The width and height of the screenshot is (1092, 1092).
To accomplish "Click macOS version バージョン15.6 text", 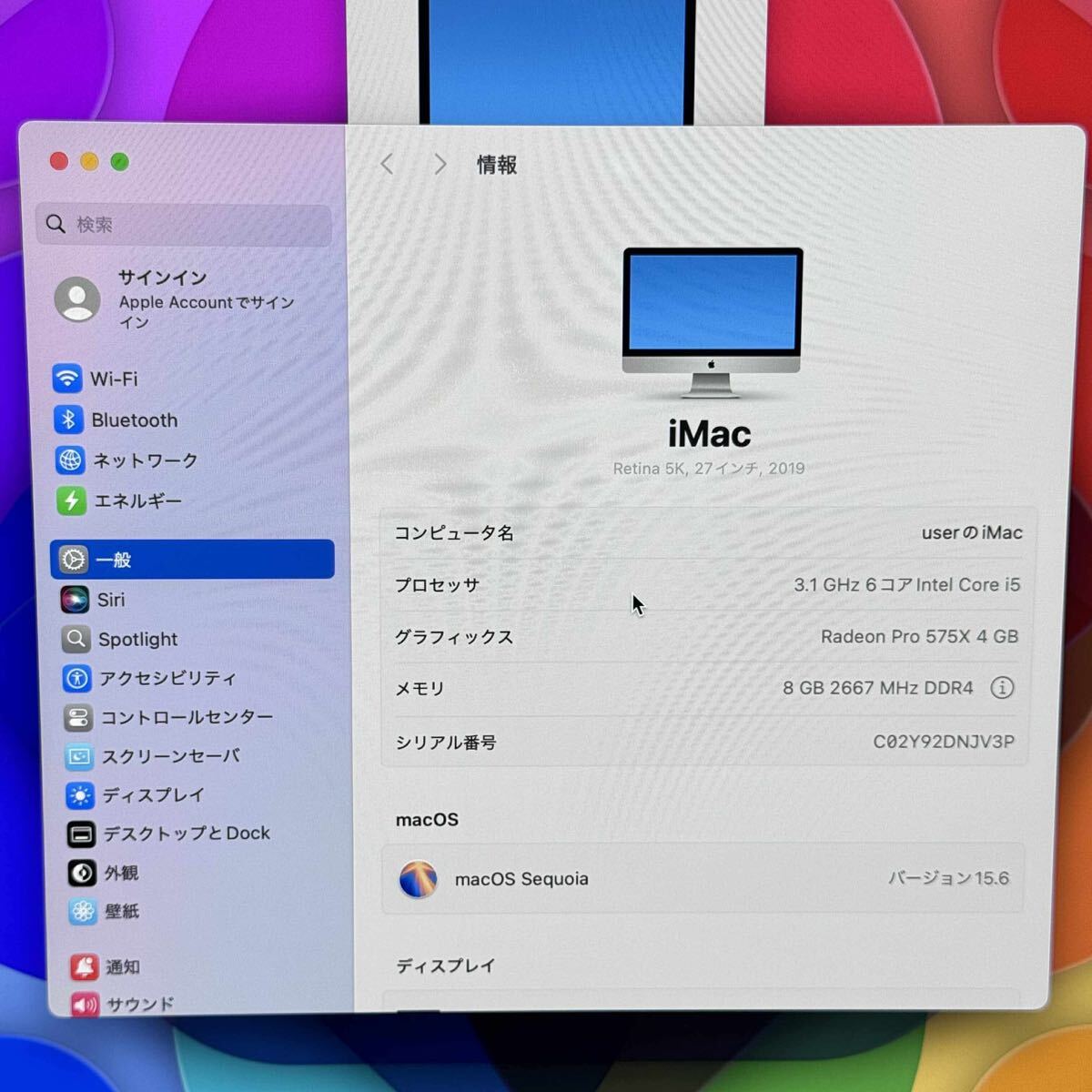I will [948, 878].
